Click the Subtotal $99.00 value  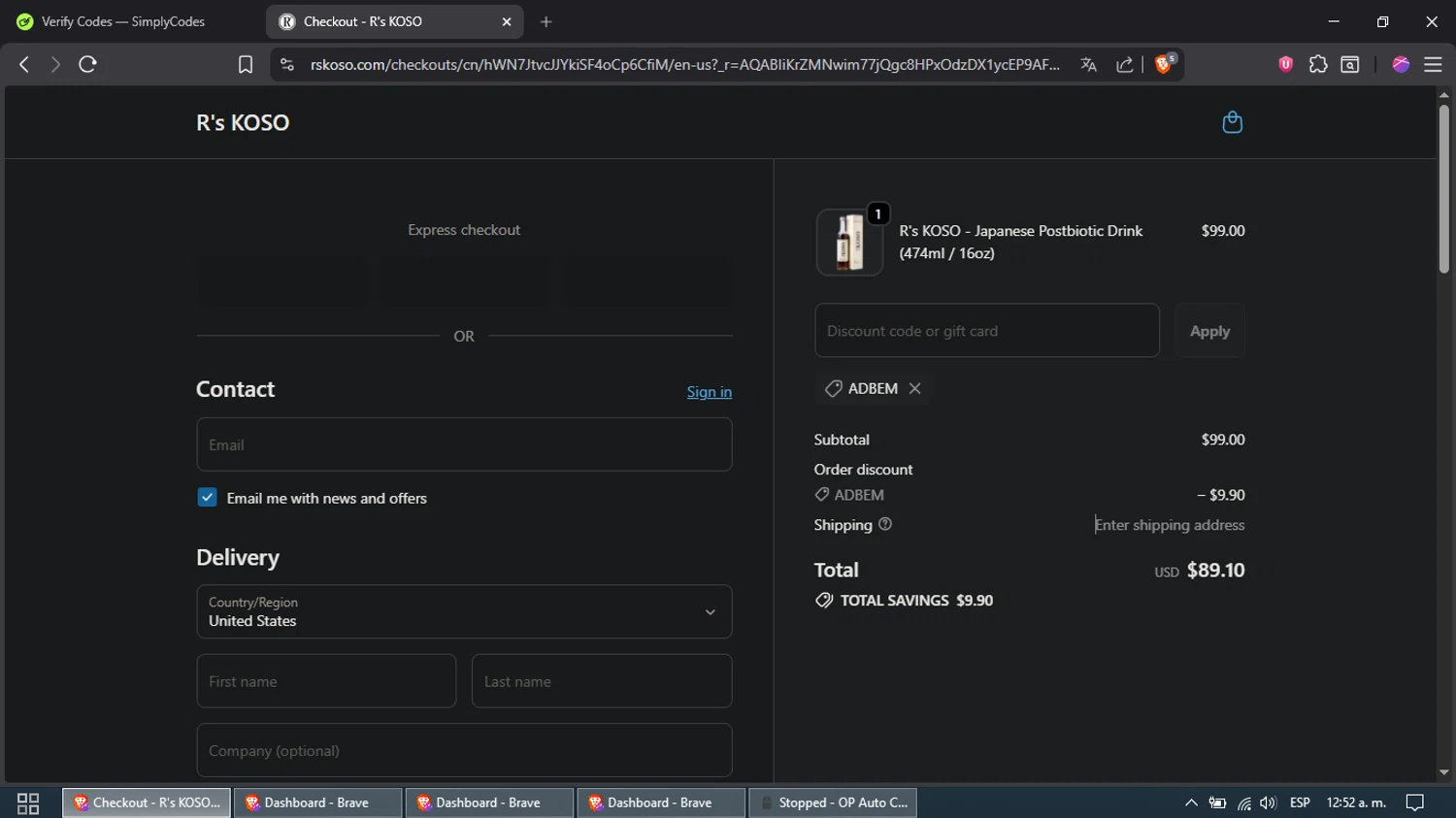1223,440
